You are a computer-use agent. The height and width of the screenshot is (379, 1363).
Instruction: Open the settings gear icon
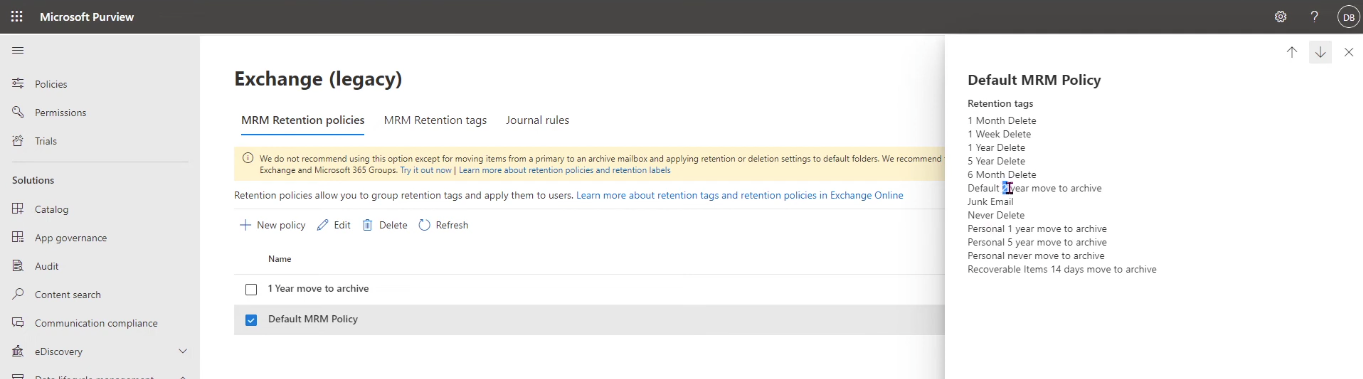1281,17
